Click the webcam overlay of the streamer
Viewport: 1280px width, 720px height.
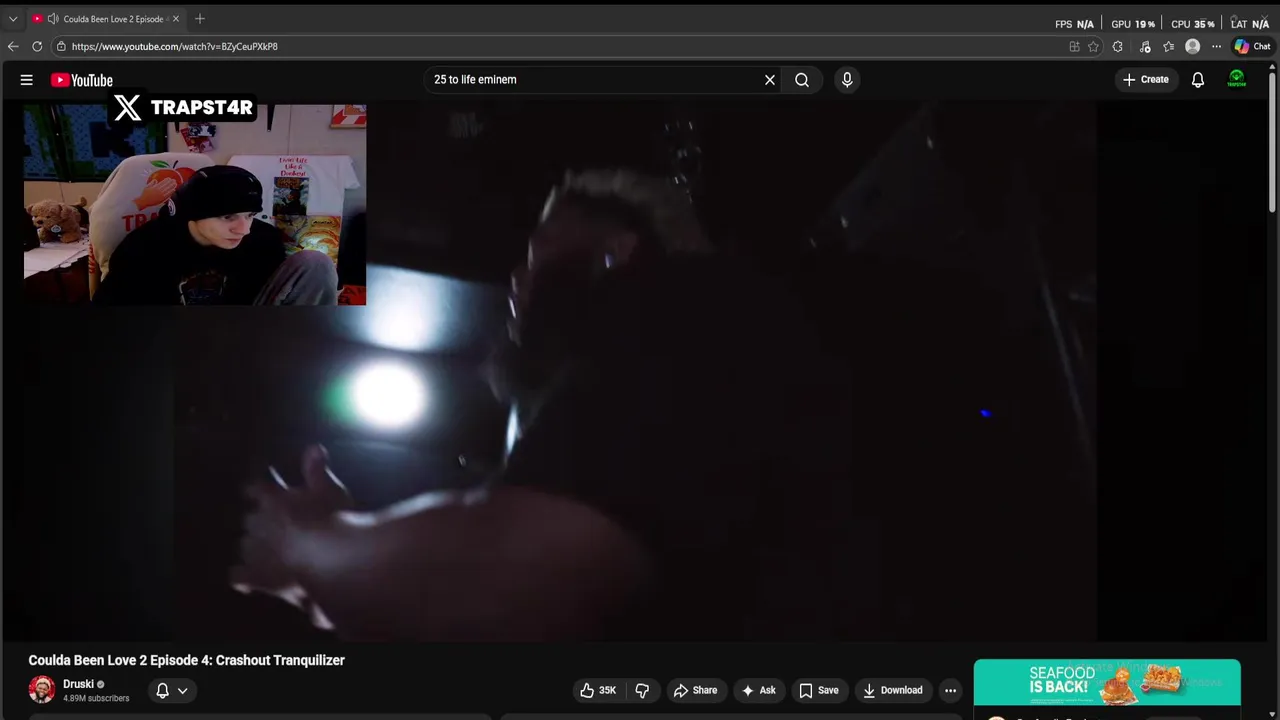point(195,204)
